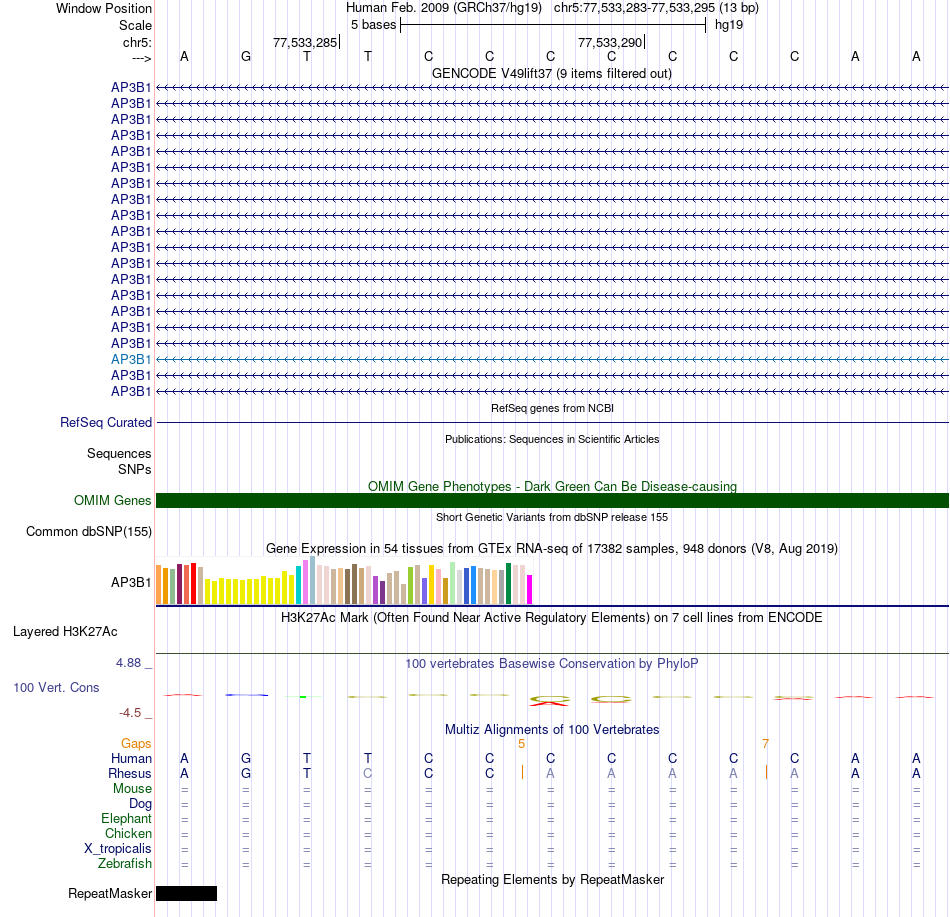Open the Multiz Alignments of 100 Vertebrates title

(x=552, y=729)
